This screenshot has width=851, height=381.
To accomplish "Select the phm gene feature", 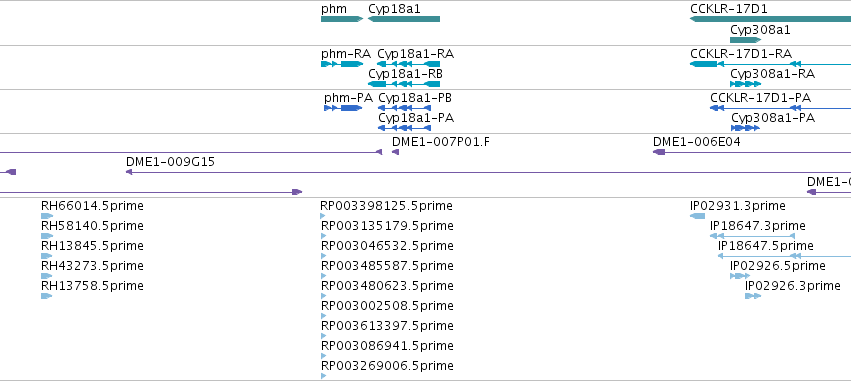I will (342, 19).
